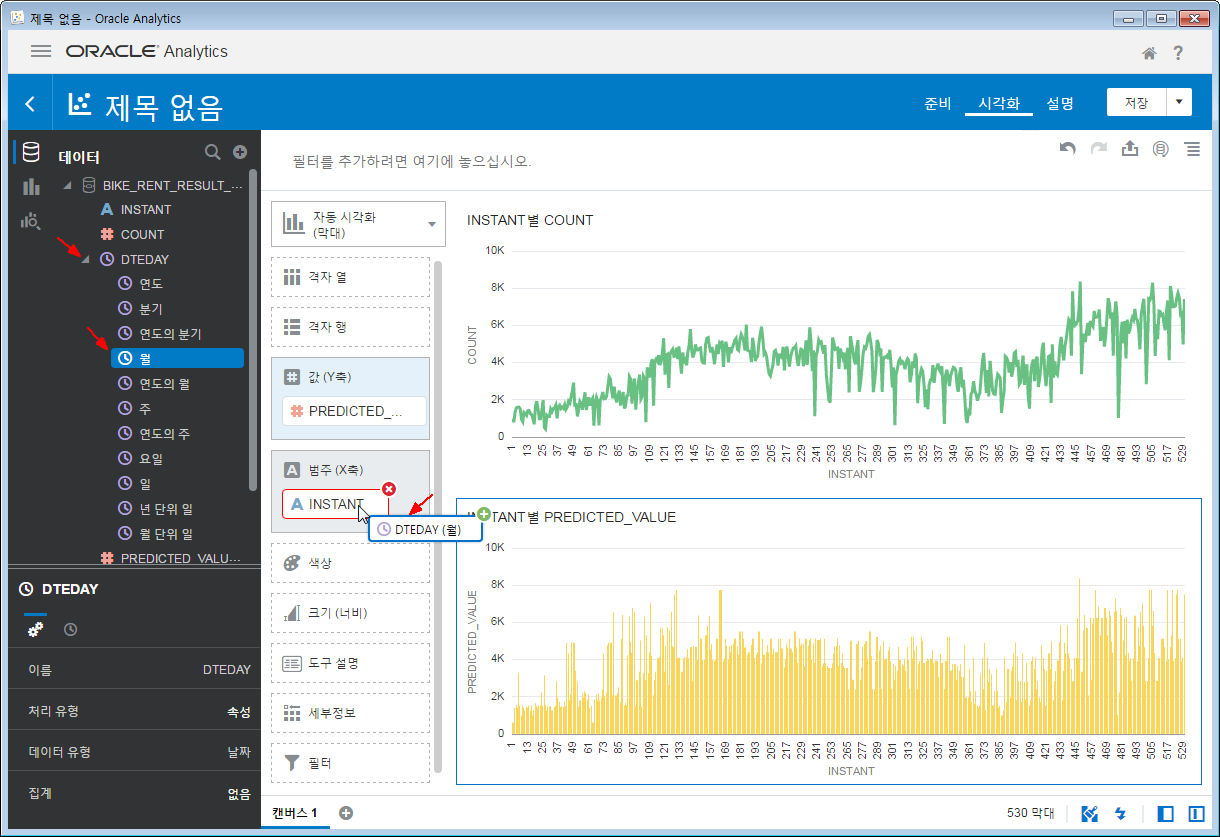Select the 월 date level
This screenshot has width=1220, height=837.
[178, 358]
